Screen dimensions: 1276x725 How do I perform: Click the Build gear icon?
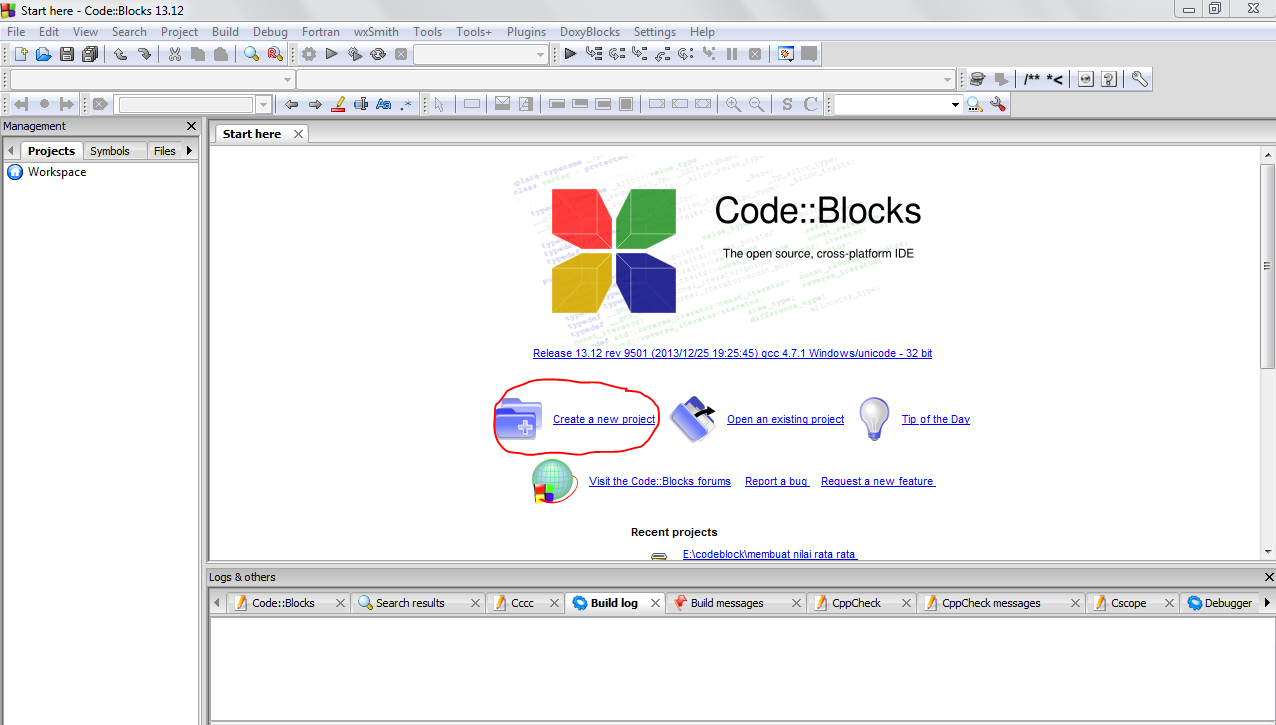(309, 54)
